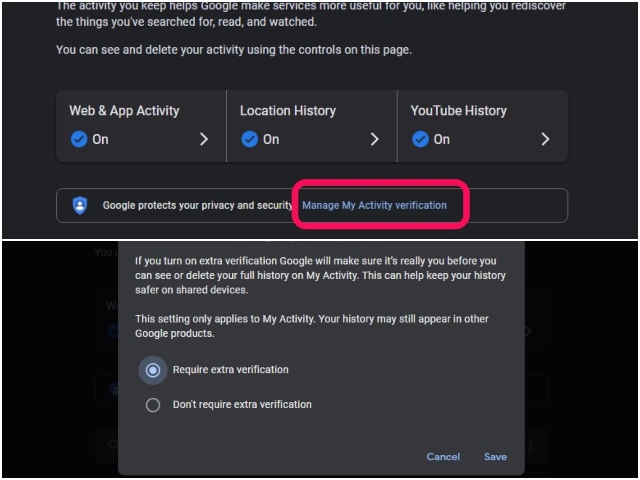Open the YouTube History card title

pos(459,111)
